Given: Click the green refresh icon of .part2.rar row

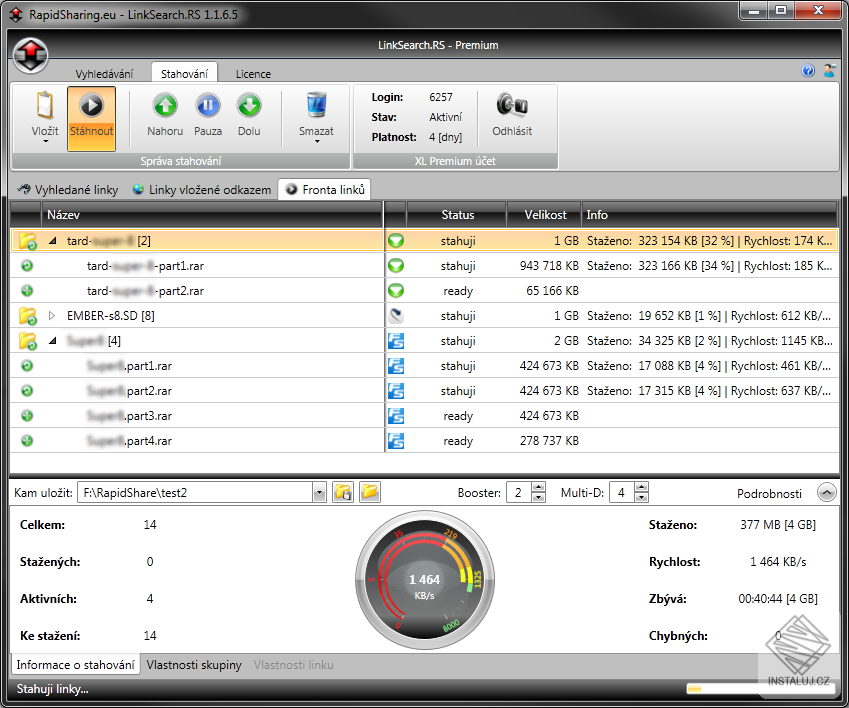Looking at the screenshot, I should pyautogui.click(x=27, y=391).
